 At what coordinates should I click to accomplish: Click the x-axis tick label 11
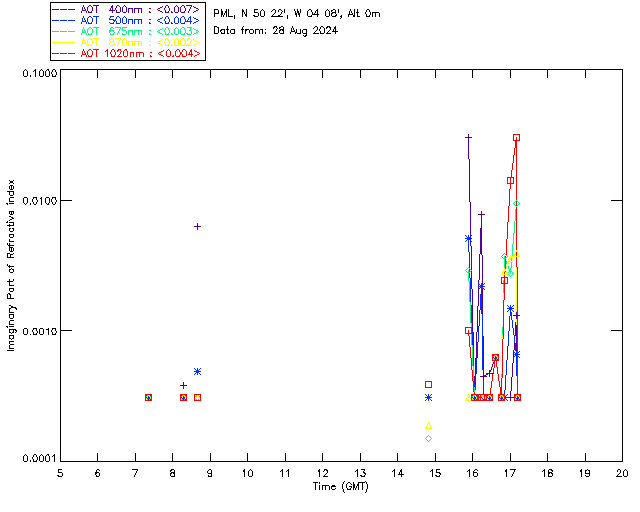tap(285, 473)
